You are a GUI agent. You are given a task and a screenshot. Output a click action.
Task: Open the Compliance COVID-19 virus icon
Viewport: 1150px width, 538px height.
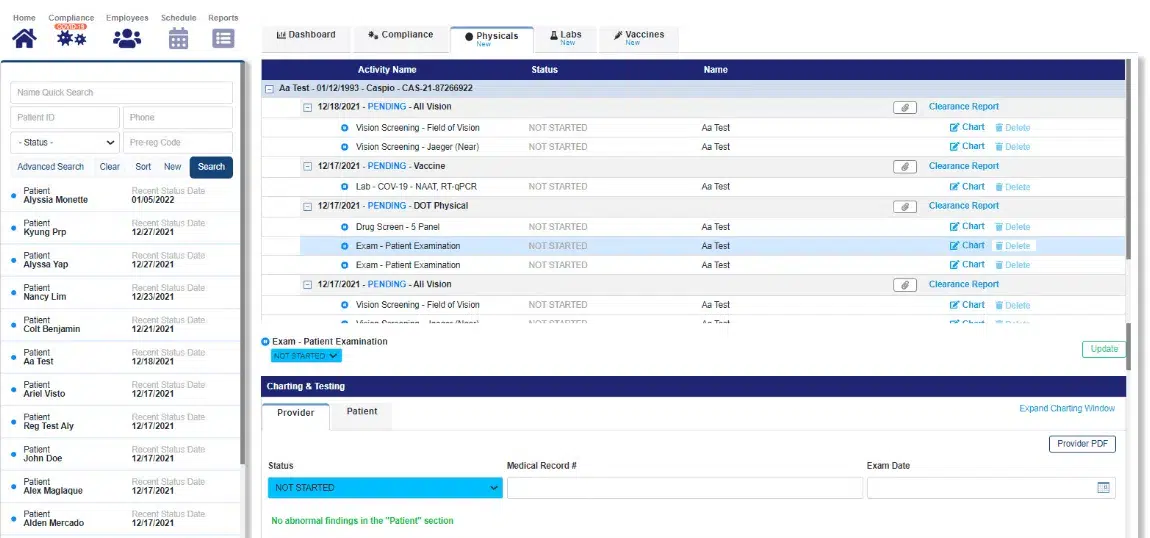point(71,38)
